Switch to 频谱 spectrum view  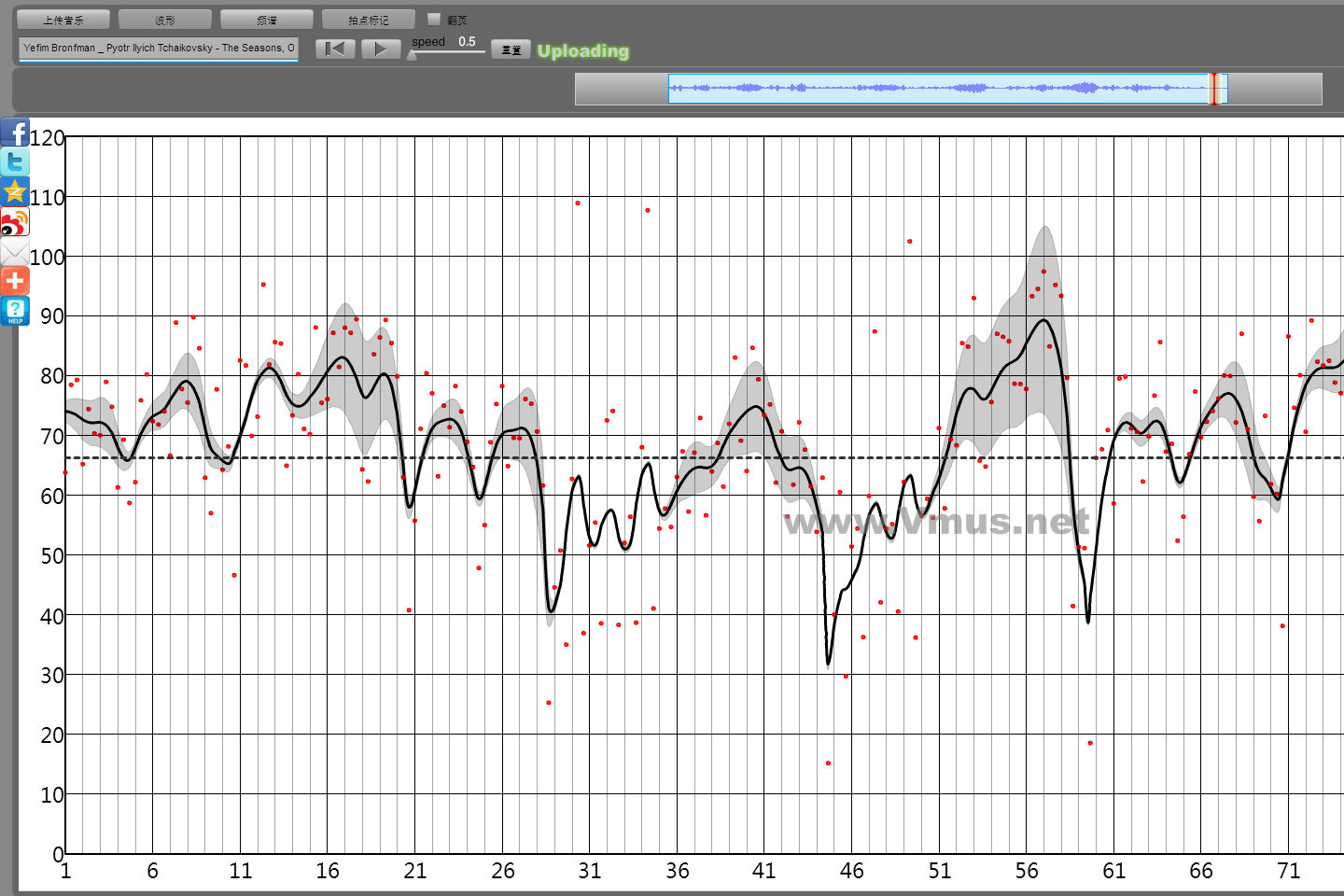[267, 20]
